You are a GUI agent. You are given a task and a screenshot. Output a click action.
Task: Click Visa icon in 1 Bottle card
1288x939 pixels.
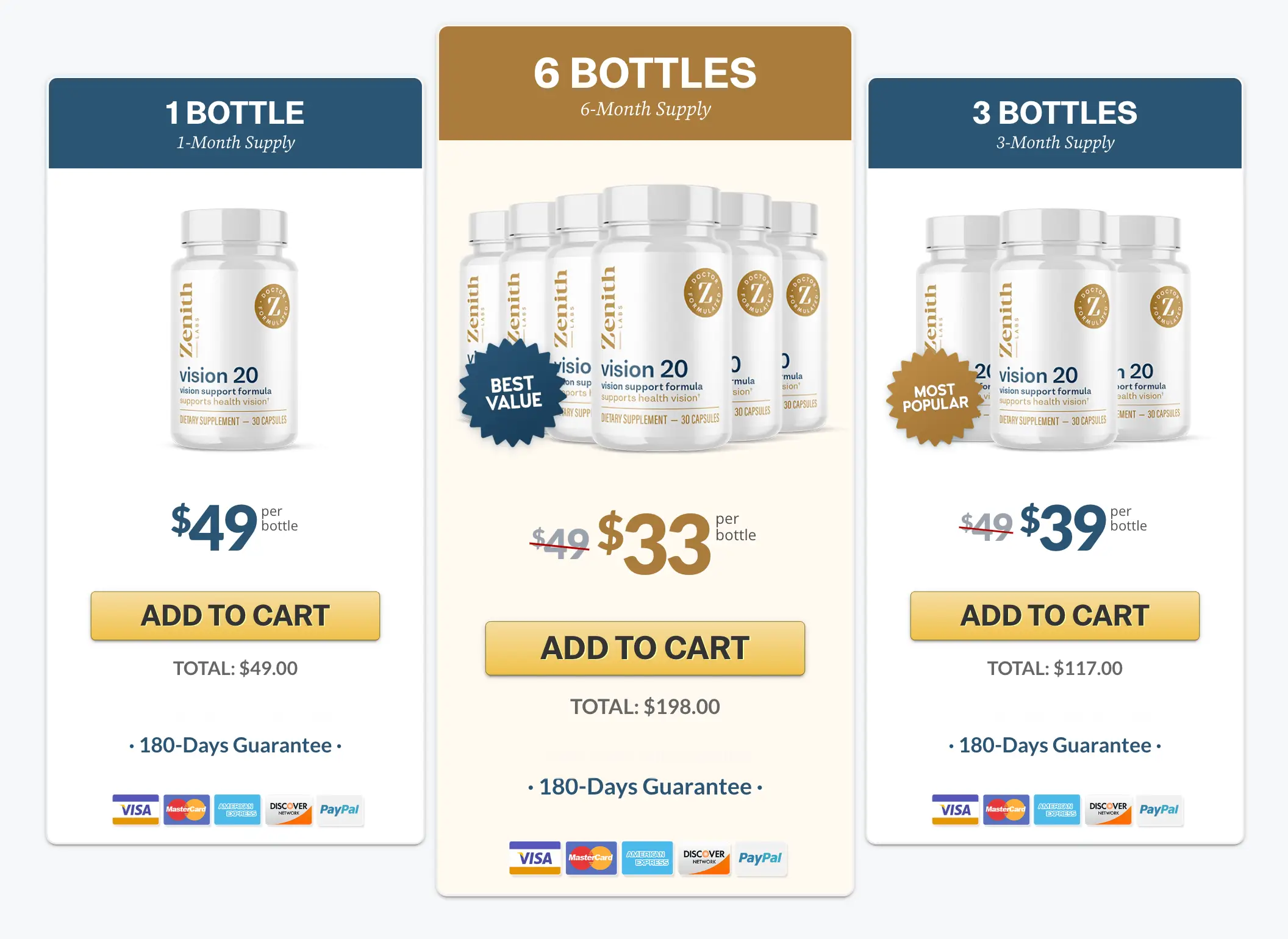click(x=135, y=809)
